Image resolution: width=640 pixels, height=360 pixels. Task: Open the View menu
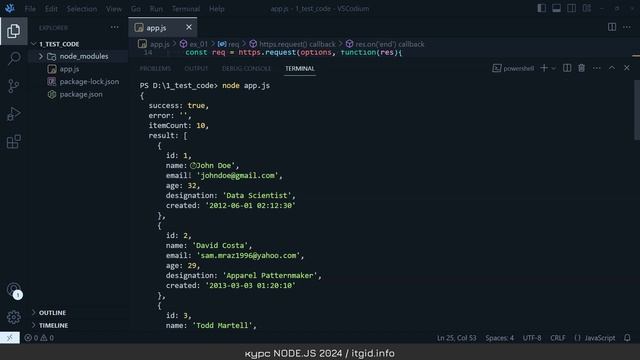(x=113, y=9)
